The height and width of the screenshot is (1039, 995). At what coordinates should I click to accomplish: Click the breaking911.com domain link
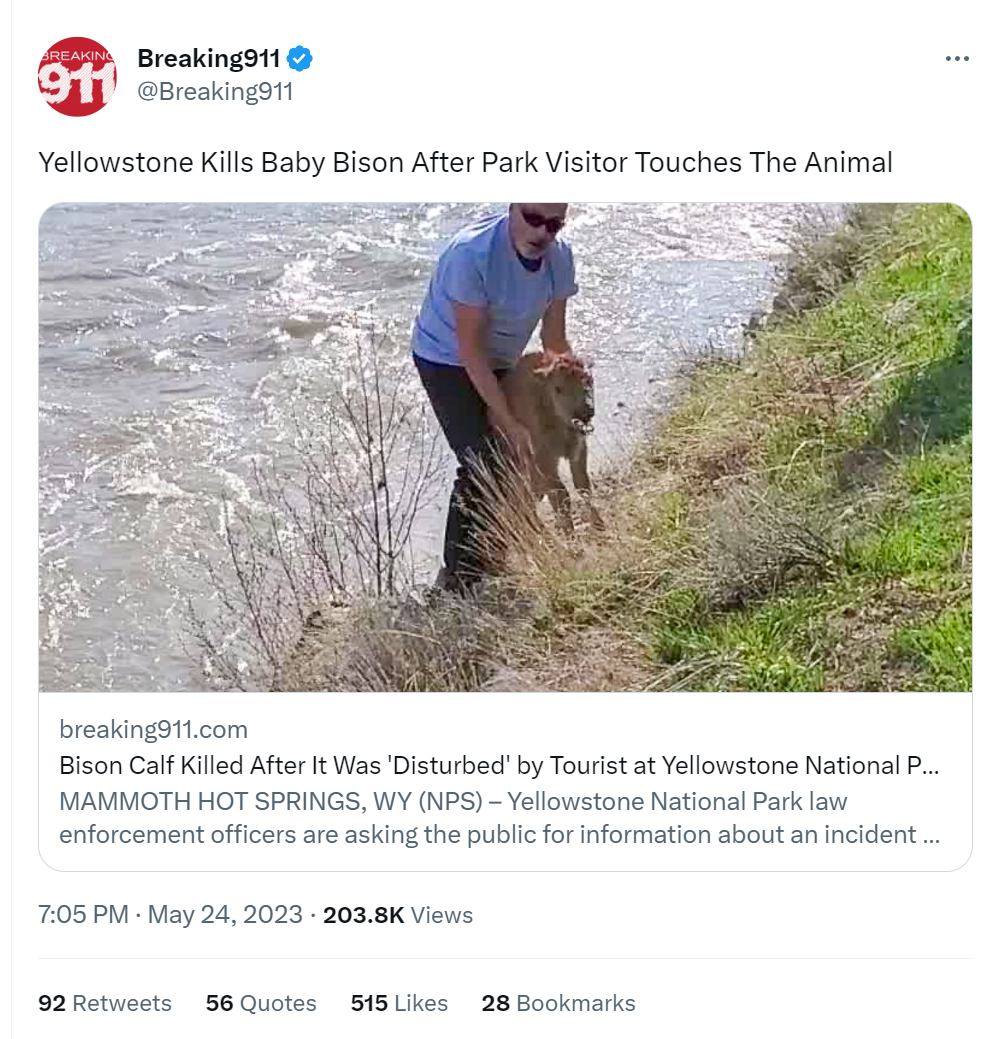pyautogui.click(x=154, y=729)
